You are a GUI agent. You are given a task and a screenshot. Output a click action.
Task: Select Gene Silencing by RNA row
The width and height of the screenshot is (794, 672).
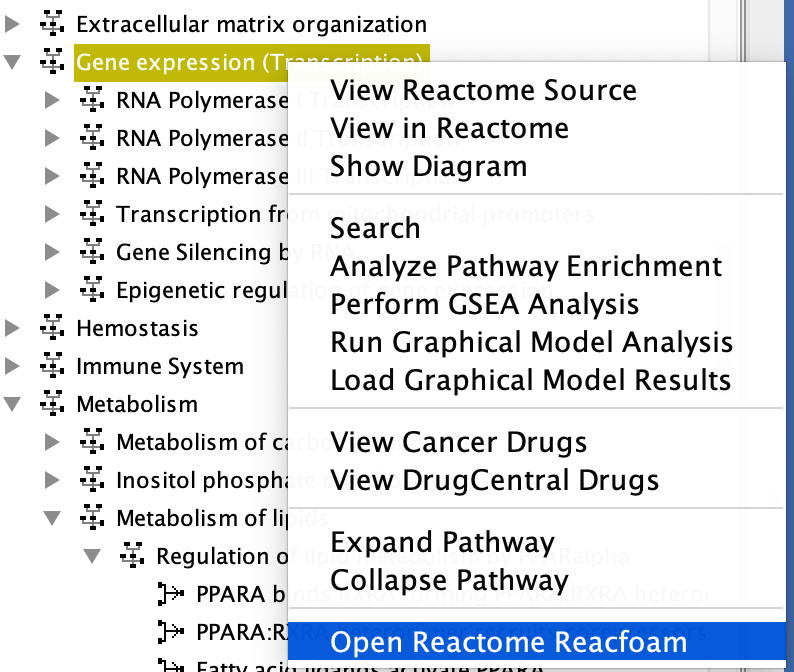pyautogui.click(x=202, y=252)
